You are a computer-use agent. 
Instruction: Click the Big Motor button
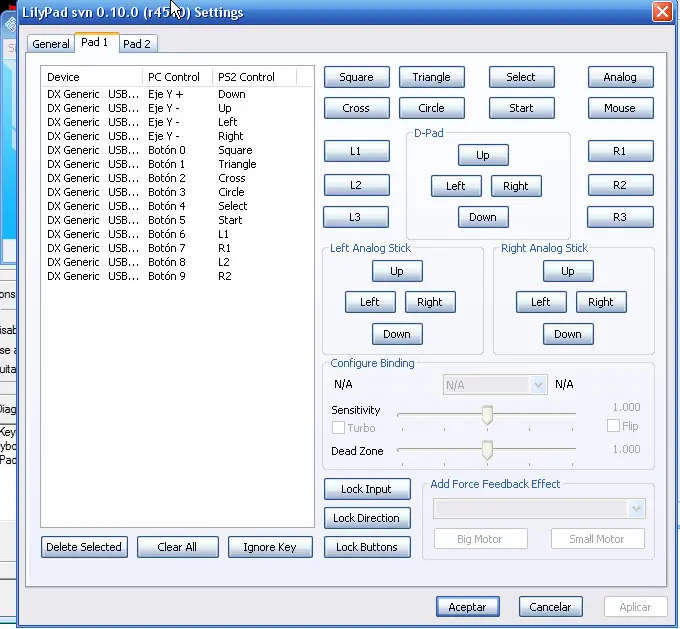pyautogui.click(x=481, y=539)
